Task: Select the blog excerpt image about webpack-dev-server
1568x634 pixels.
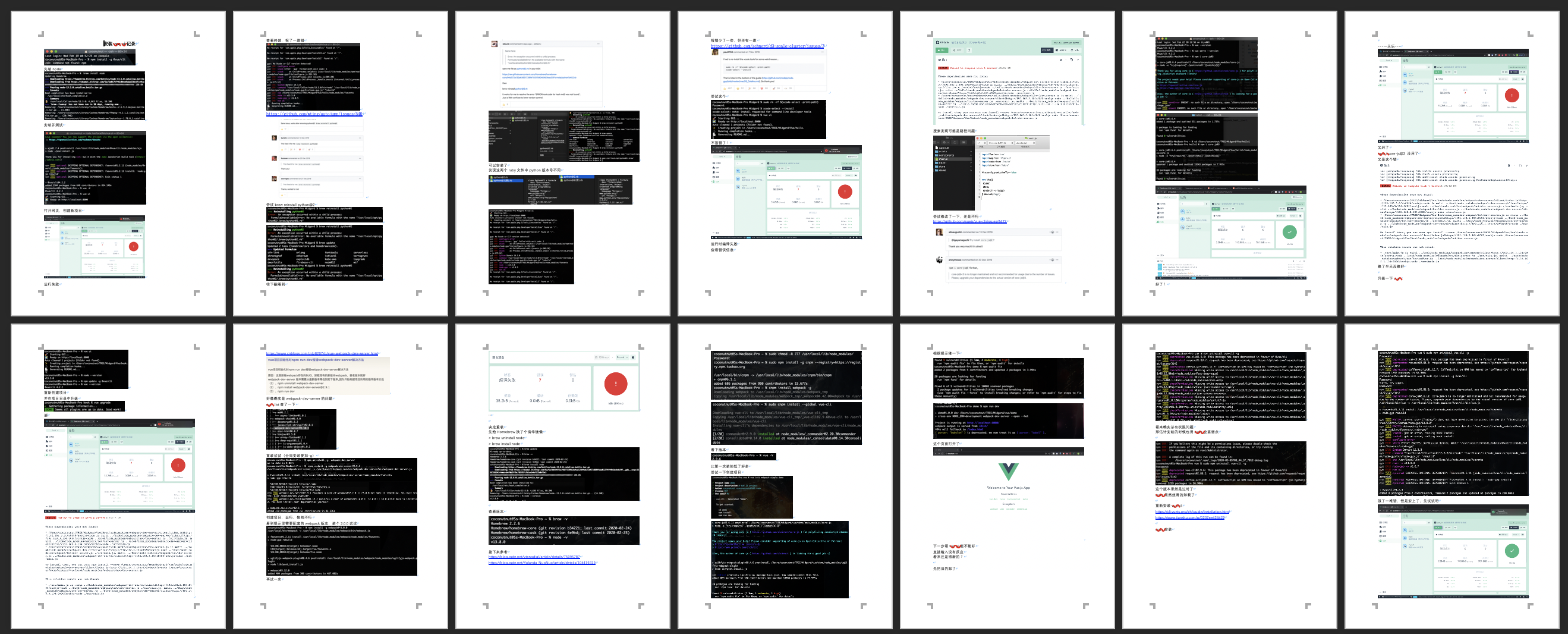Action: coord(328,376)
